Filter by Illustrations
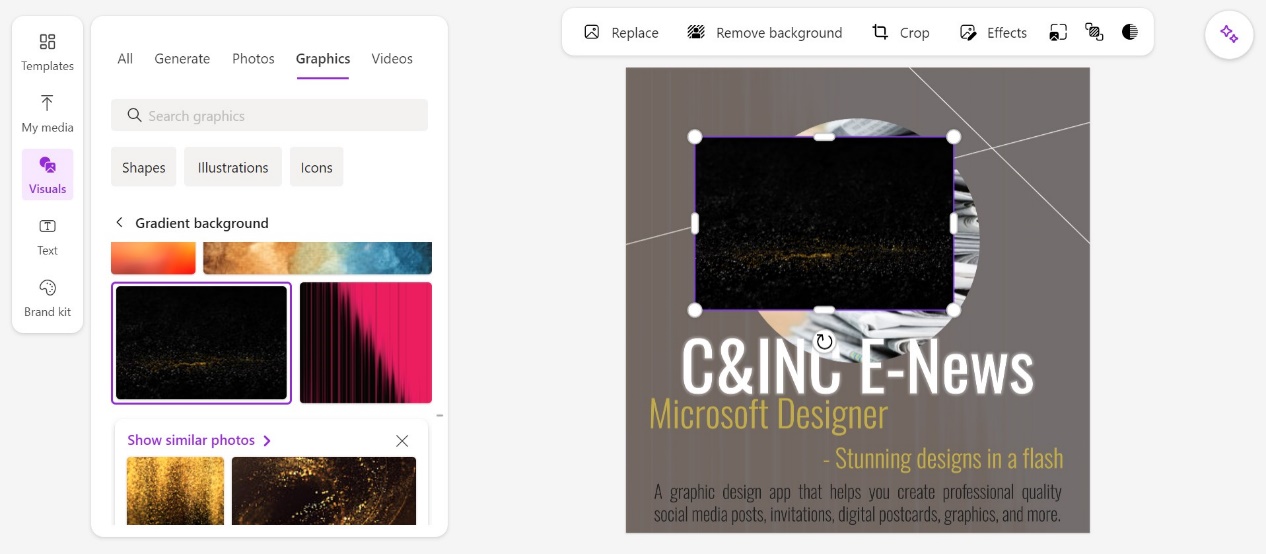The height and width of the screenshot is (554, 1266). [x=233, y=167]
